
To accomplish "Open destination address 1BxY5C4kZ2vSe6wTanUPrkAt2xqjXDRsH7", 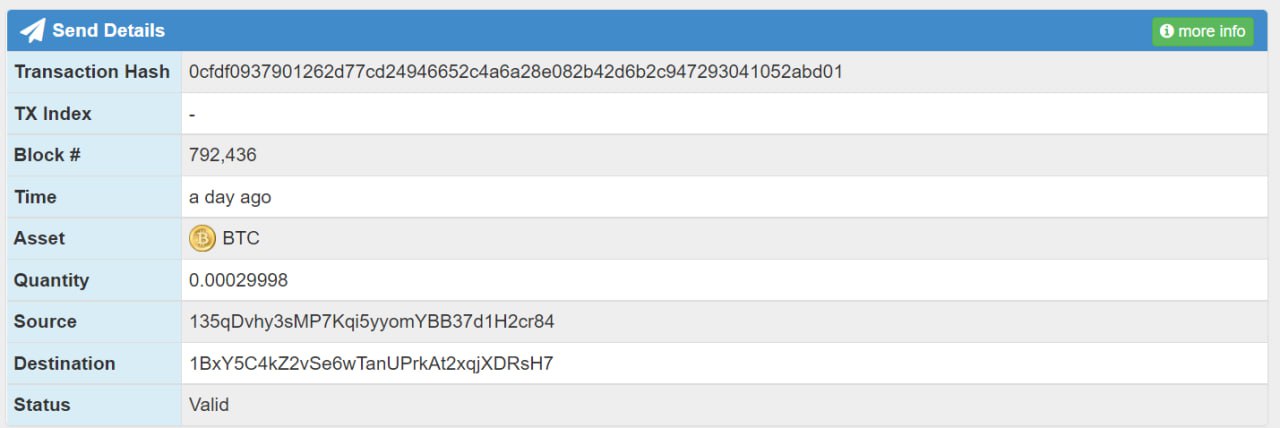I will [371, 364].
